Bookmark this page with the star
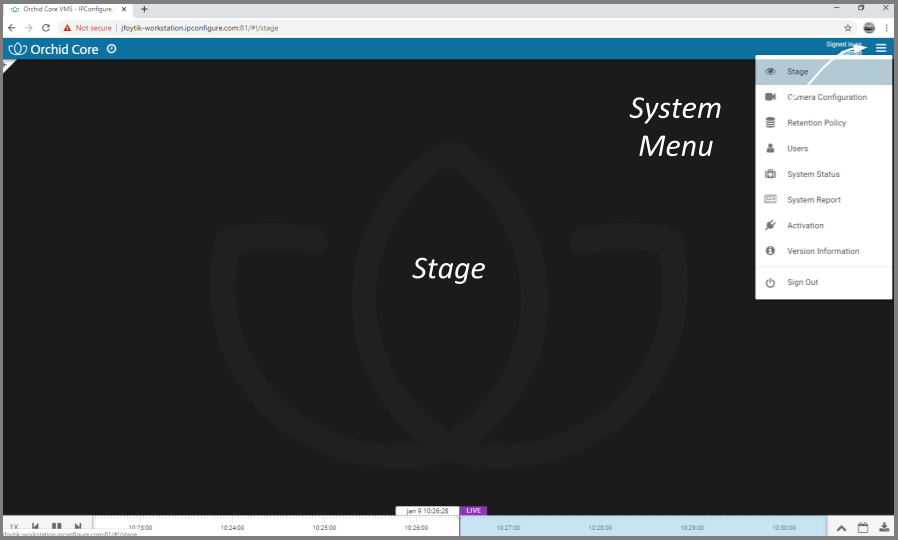 [x=848, y=27]
